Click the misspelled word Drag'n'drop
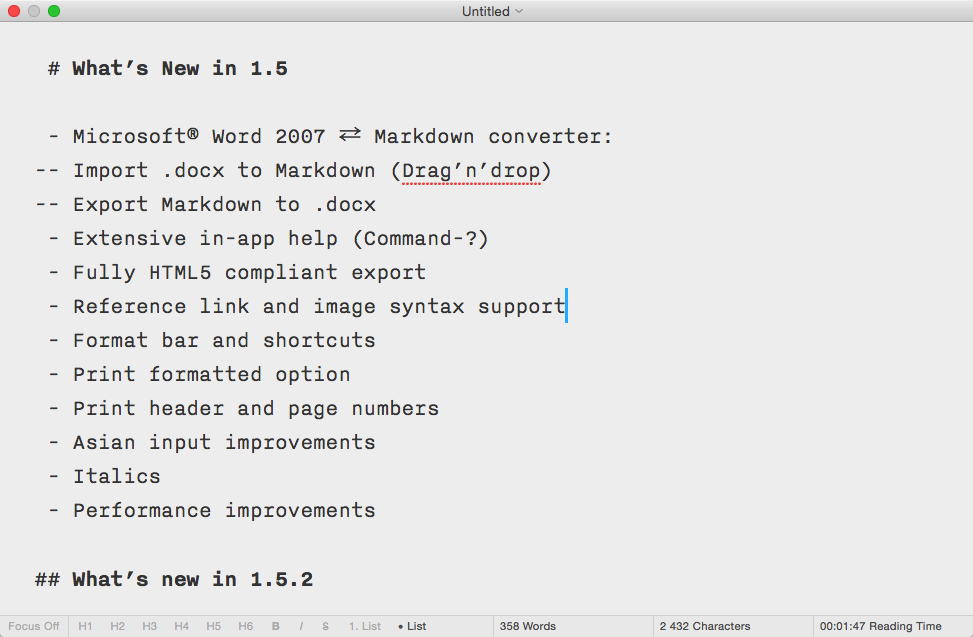The width and height of the screenshot is (973, 637). click(x=472, y=171)
